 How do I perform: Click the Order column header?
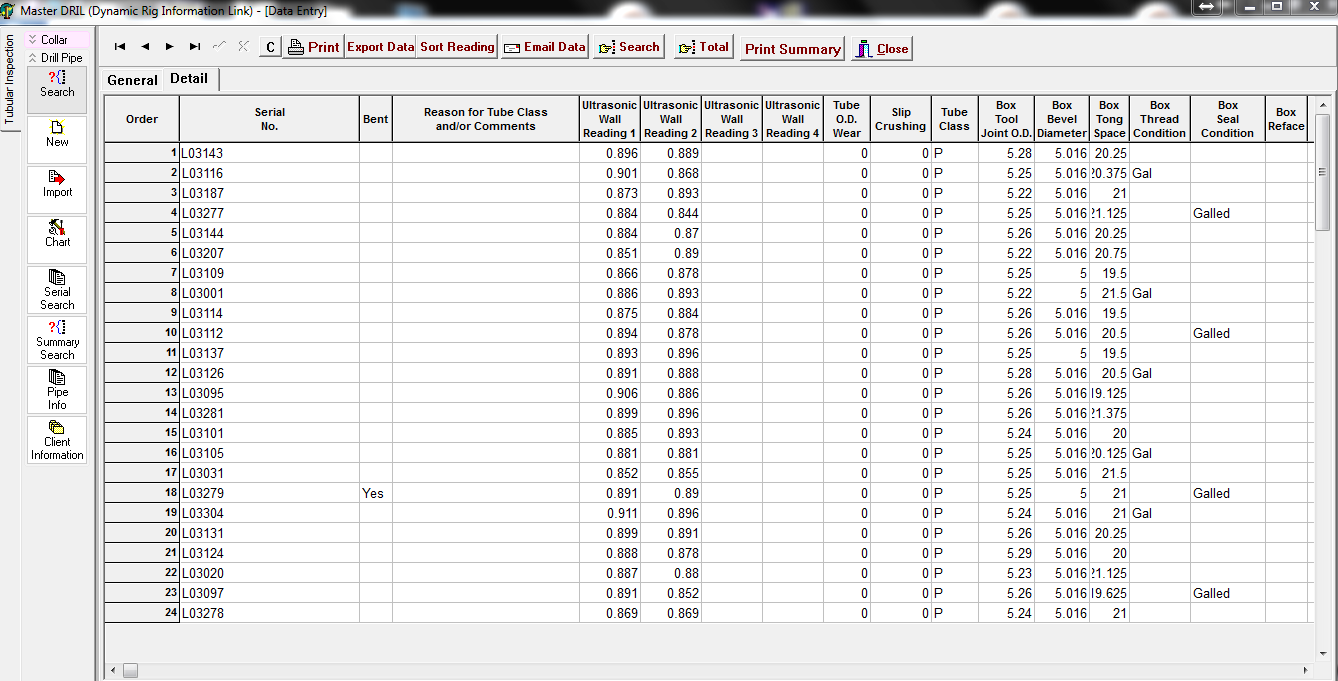(142, 119)
